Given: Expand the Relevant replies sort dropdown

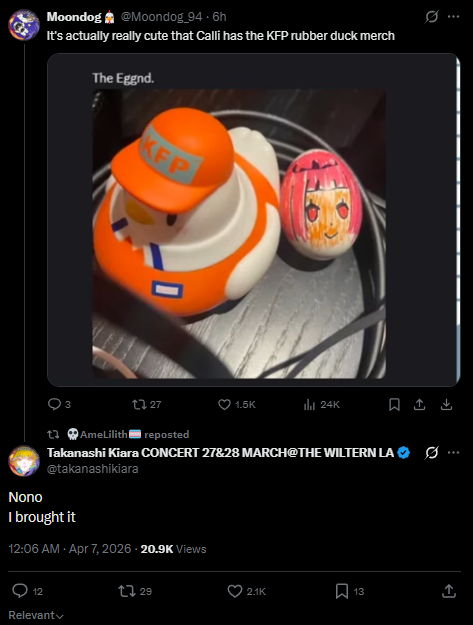Looking at the screenshot, I should (x=36, y=615).
